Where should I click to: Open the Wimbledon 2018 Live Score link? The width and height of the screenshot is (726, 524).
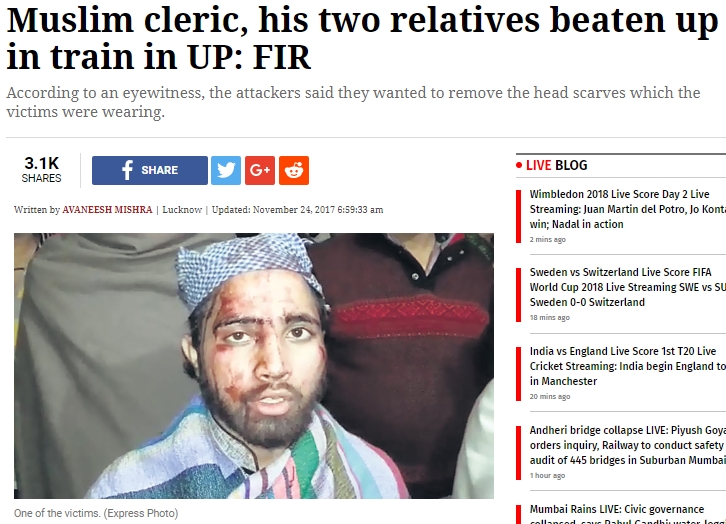pyautogui.click(x=627, y=209)
